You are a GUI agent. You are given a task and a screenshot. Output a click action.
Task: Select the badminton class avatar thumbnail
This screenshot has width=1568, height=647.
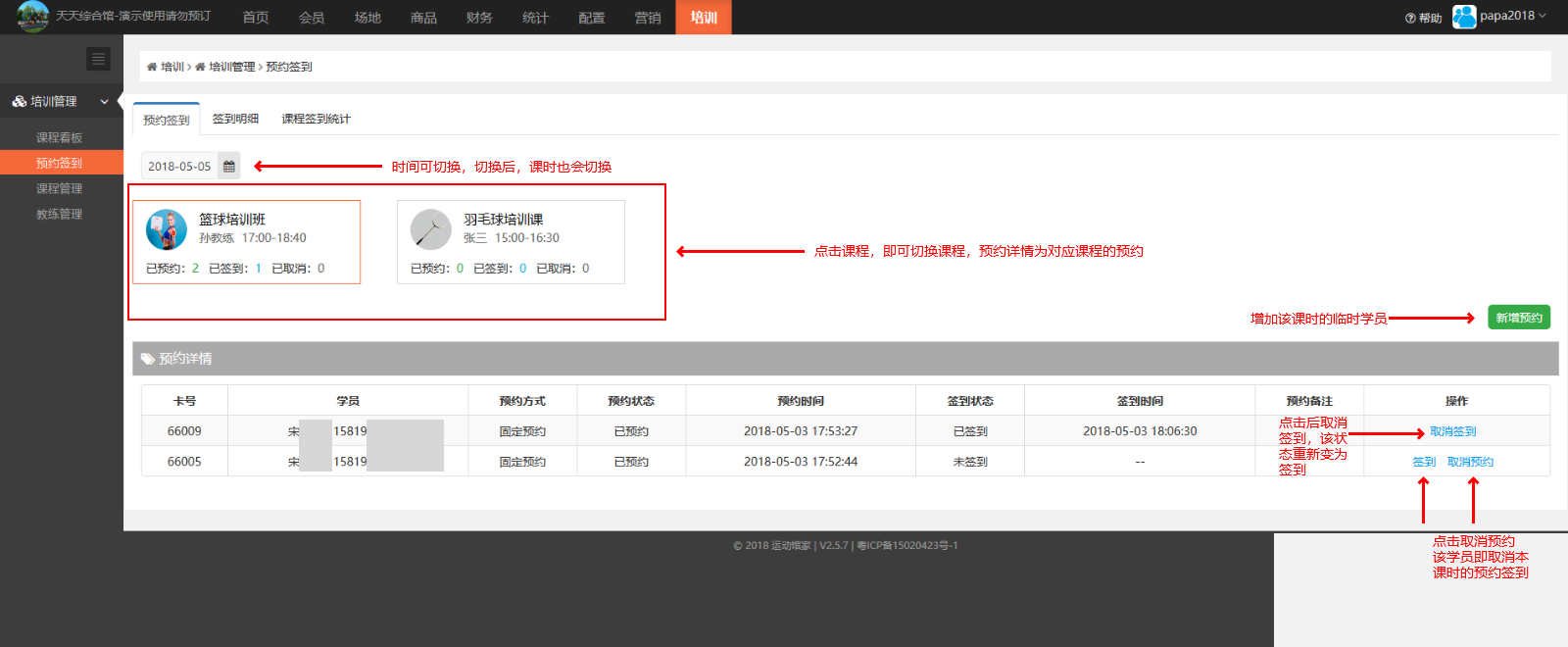click(x=430, y=229)
